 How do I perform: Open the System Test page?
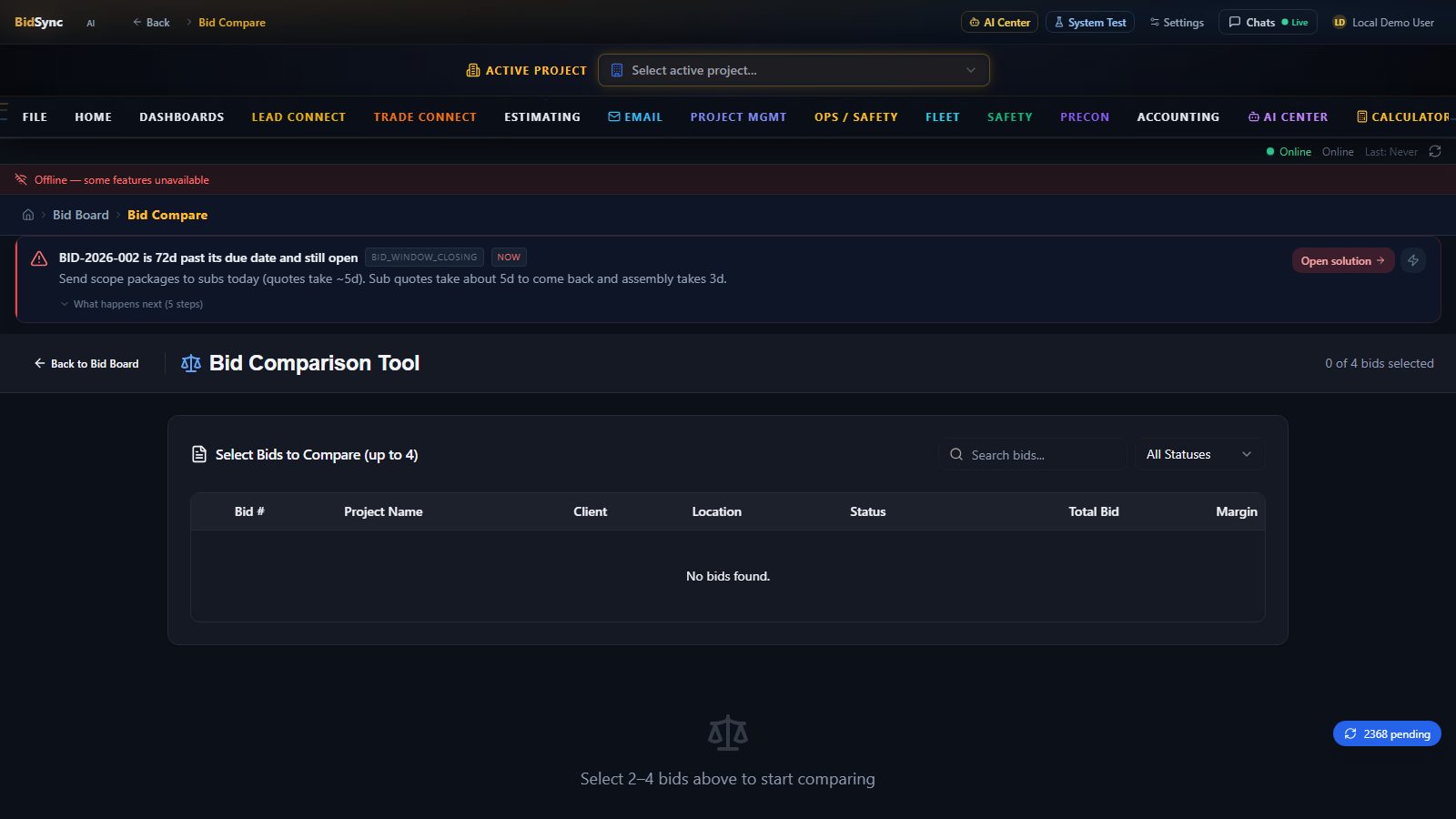tap(1090, 22)
